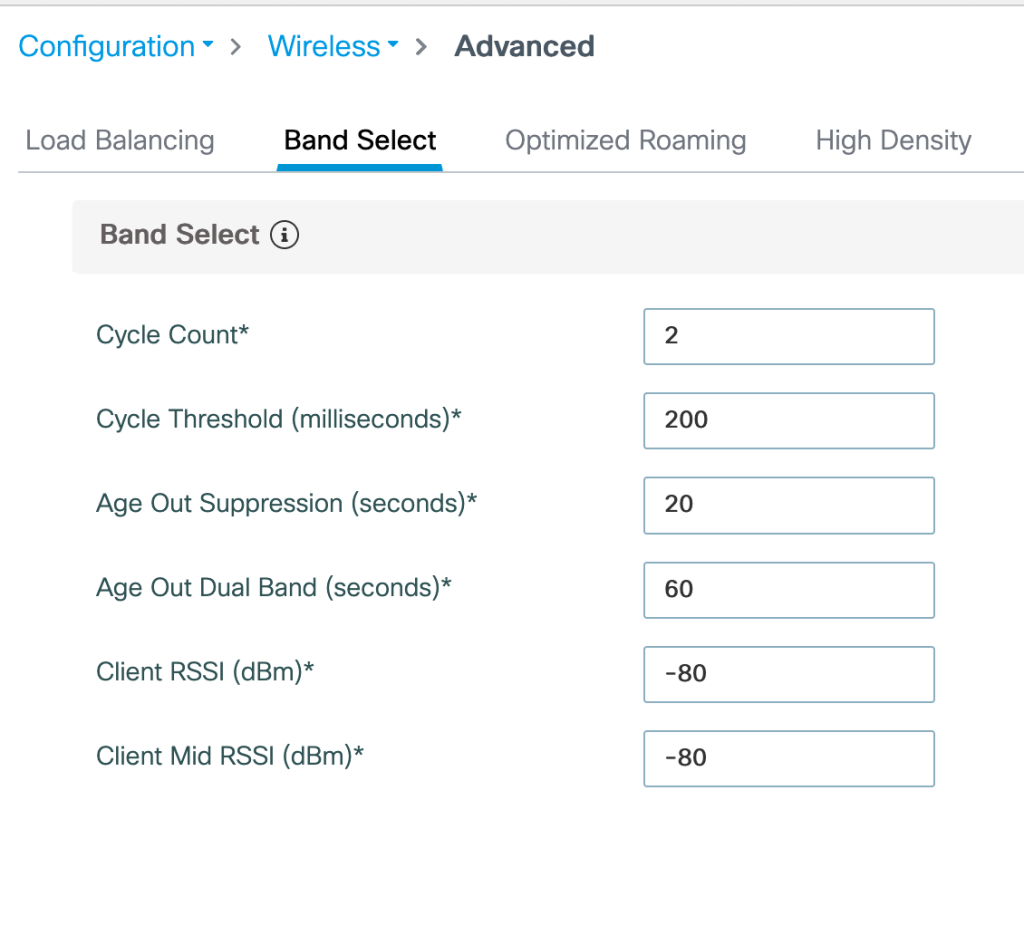
Task: Open the Wireless breadcrumb link
Action: tap(323, 46)
